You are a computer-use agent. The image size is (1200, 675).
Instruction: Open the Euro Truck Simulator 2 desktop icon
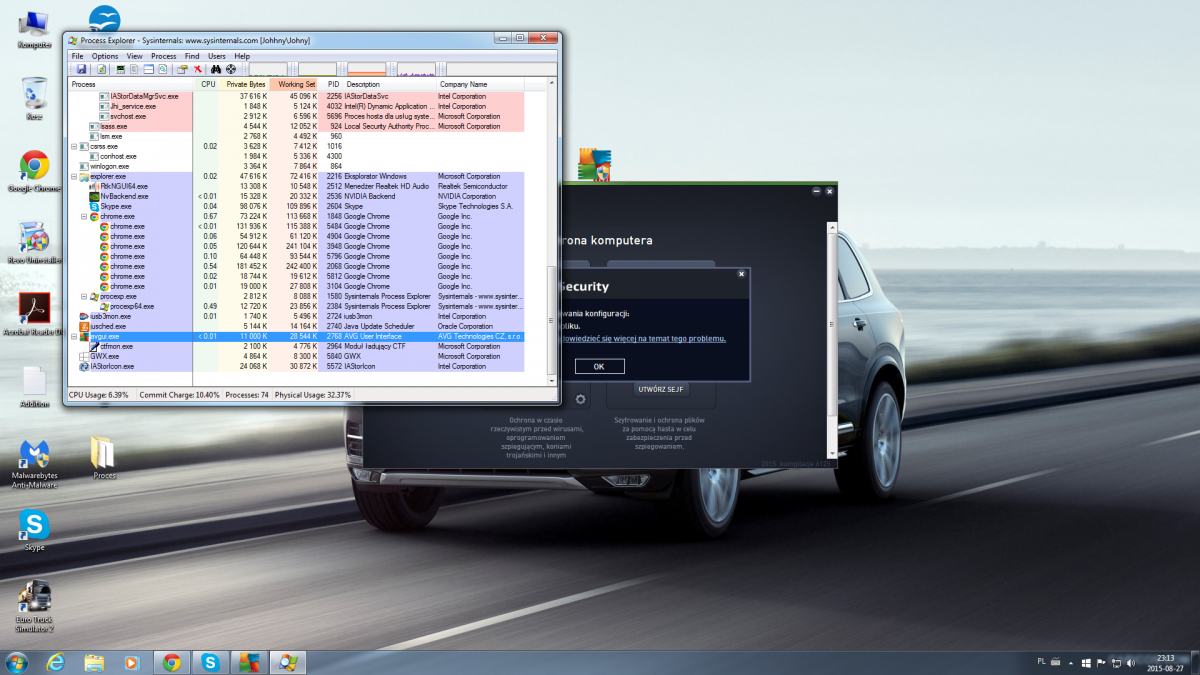pos(34,606)
